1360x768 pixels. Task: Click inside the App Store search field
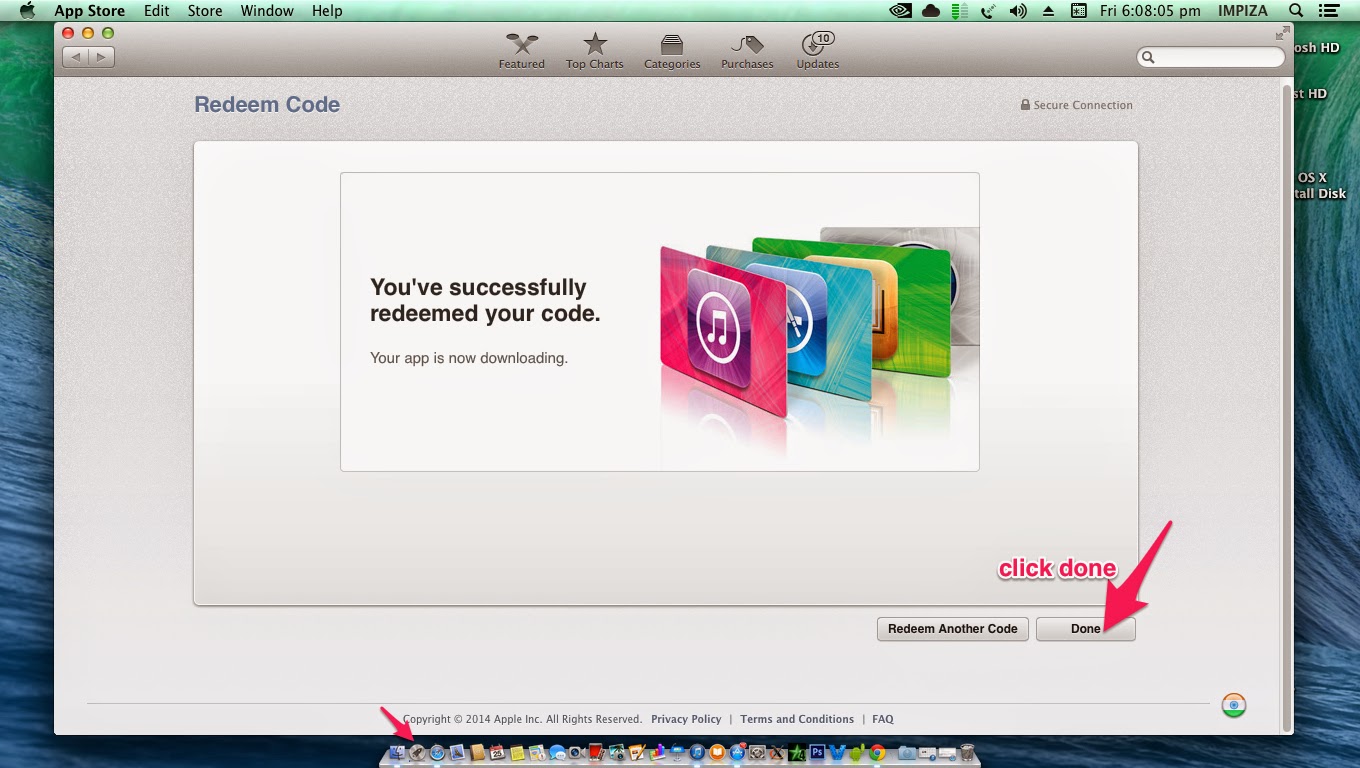(x=1211, y=57)
